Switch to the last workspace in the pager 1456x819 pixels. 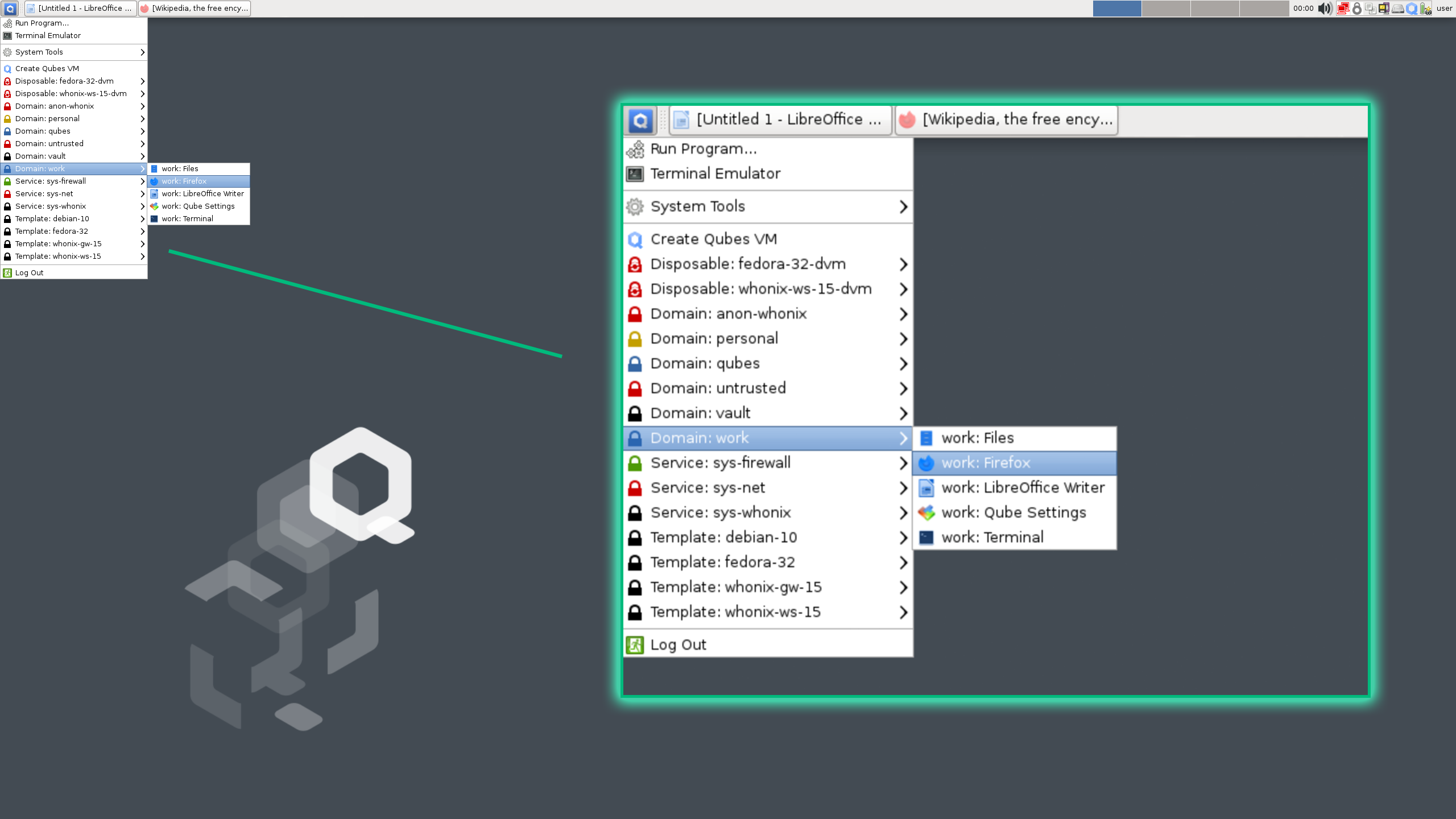1264,9
